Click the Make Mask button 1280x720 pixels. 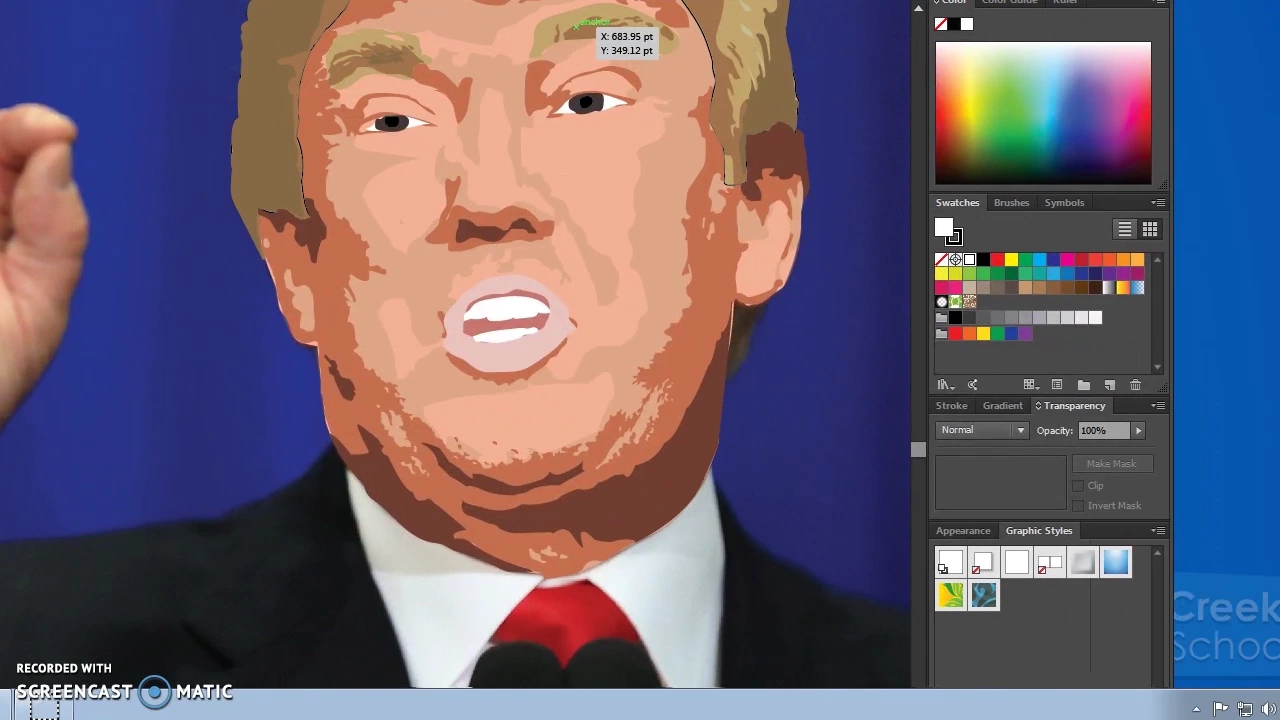coord(1111,464)
